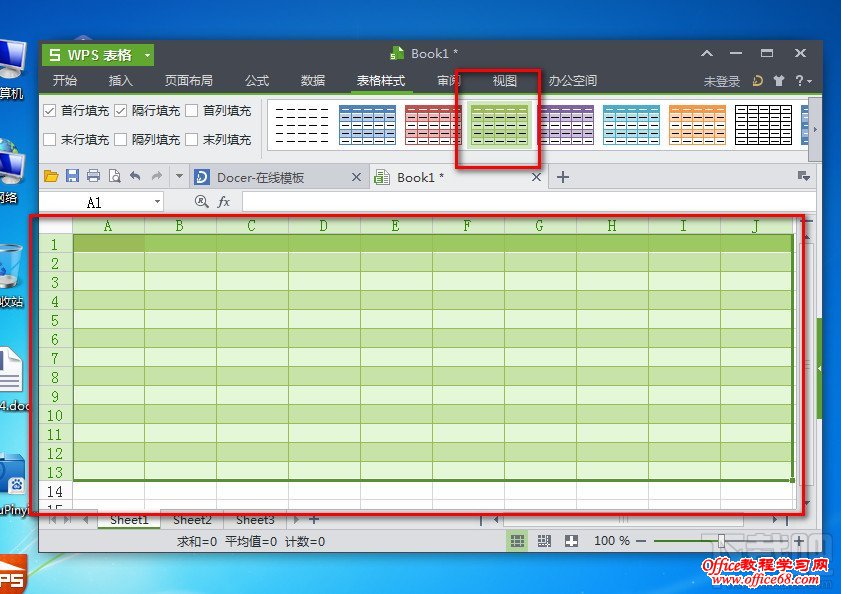The height and width of the screenshot is (594, 841).
Task: Click the Save icon in quick toolbar
Action: [x=72, y=176]
